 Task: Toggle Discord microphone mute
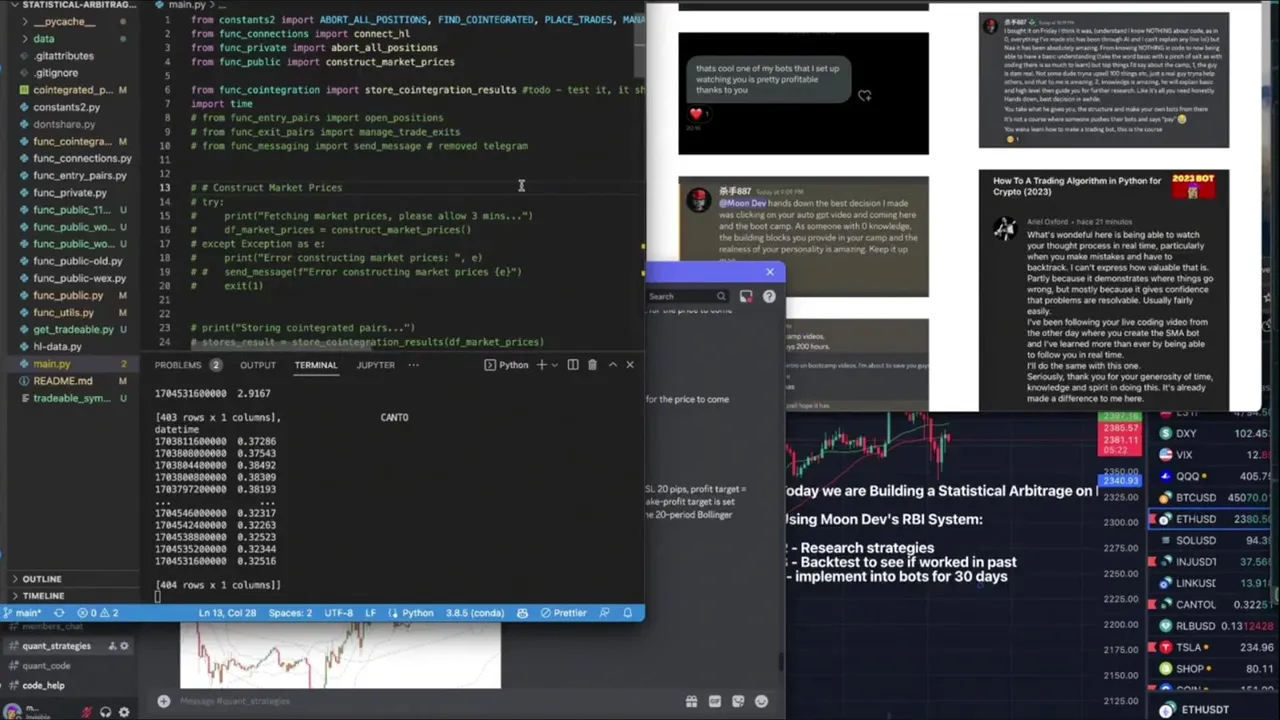(87, 712)
